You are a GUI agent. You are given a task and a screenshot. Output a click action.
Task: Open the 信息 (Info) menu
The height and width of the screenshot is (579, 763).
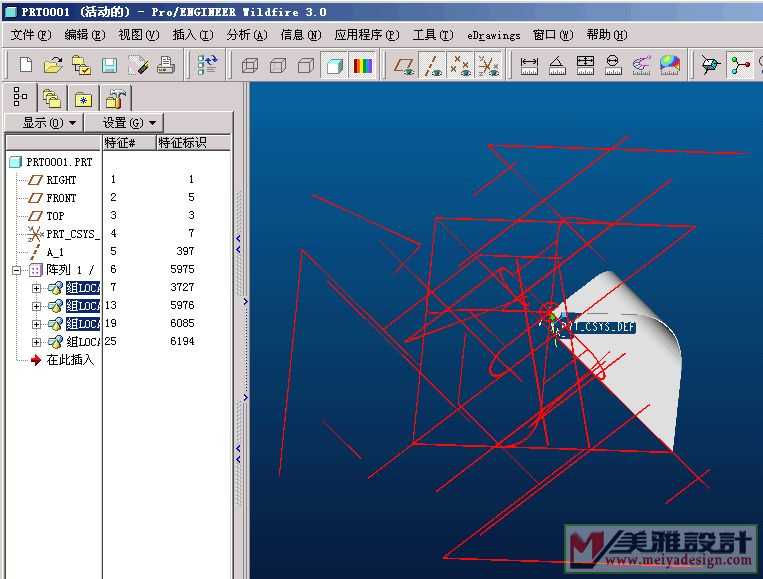point(301,35)
